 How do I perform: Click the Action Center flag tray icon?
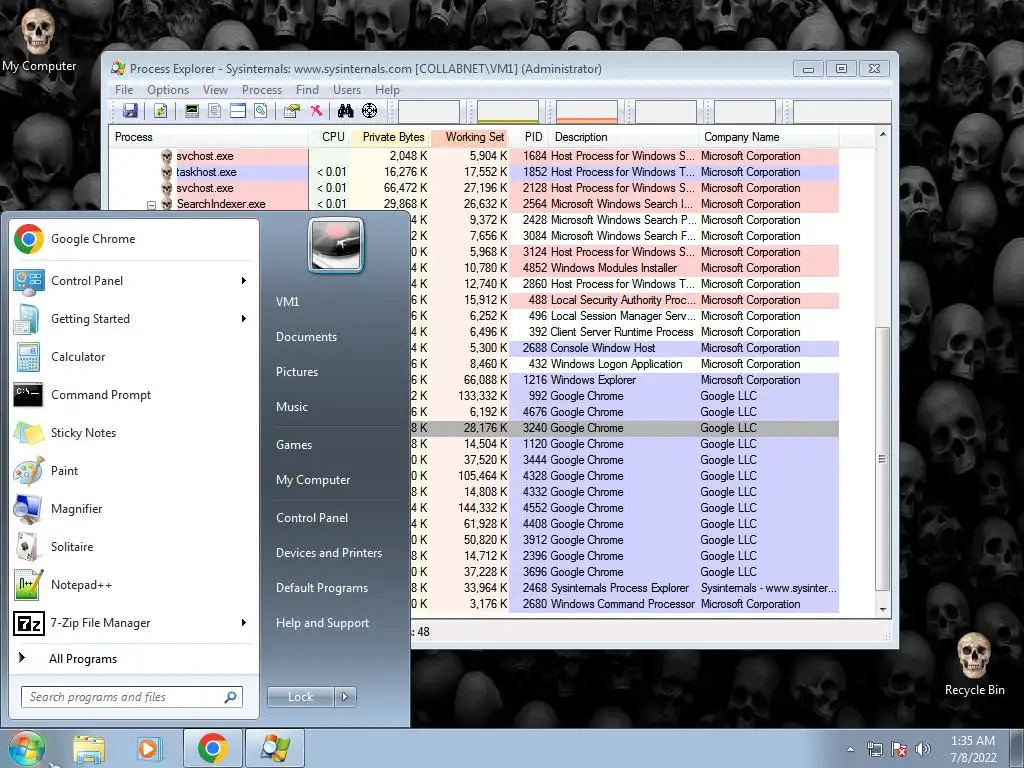coord(899,749)
